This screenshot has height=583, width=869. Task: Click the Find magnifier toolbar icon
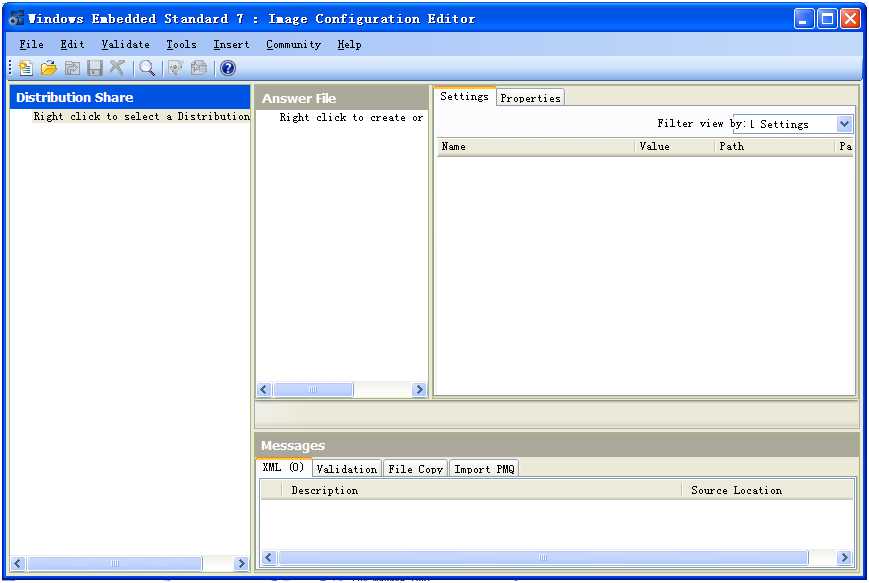[147, 68]
